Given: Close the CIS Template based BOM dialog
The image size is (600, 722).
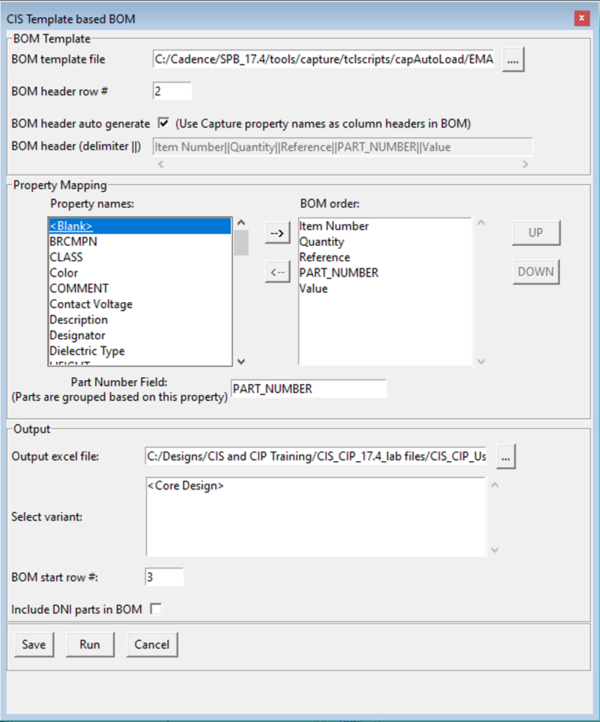Looking at the screenshot, I should (x=581, y=18).
